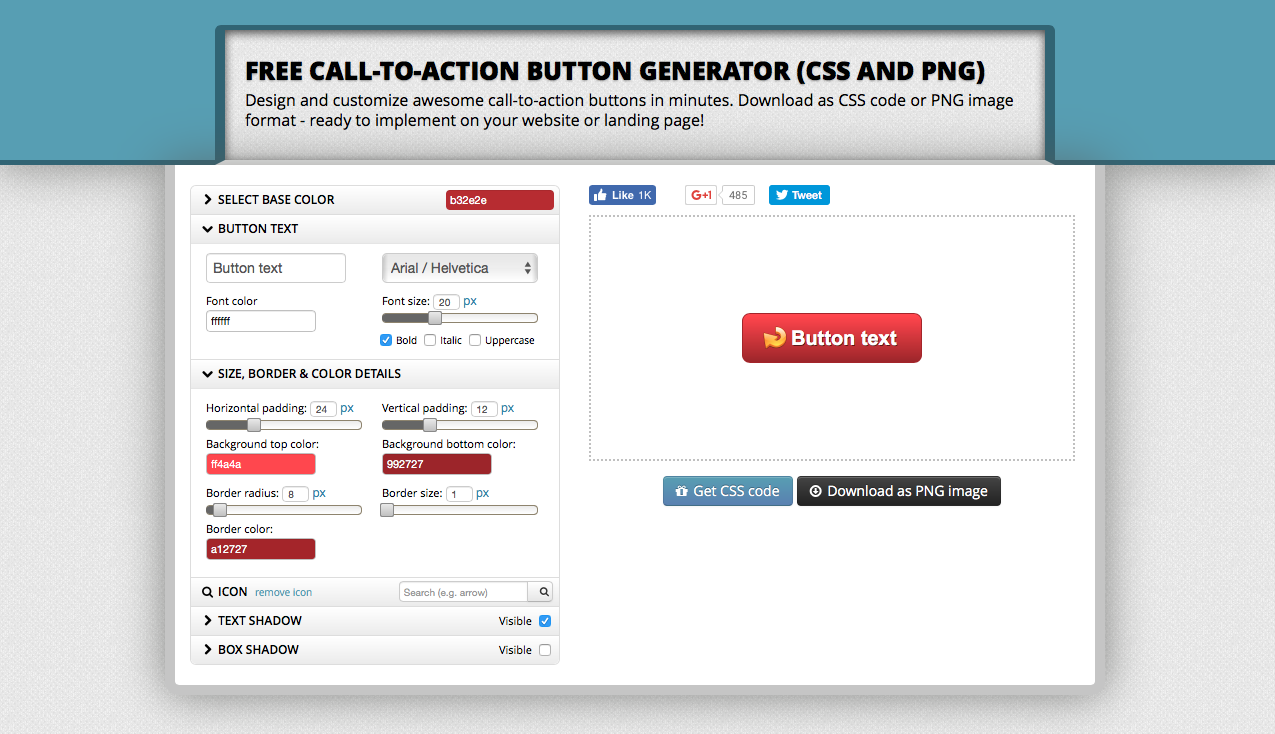This screenshot has height=734, width=1275.
Task: Collapse Size, Border & Color Details section
Action: (x=309, y=374)
